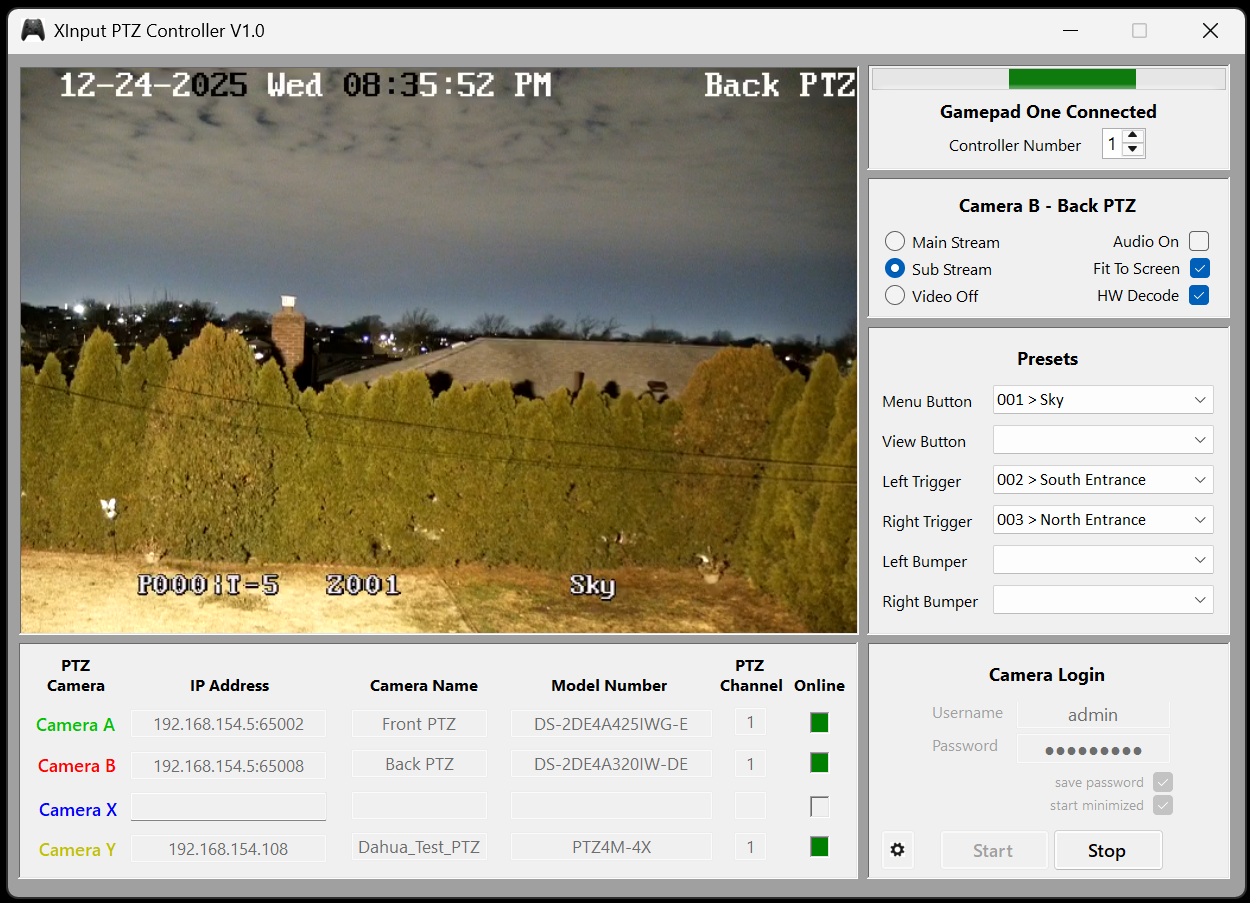
Task: Uncheck the HW Decode option
Action: [x=1199, y=295]
